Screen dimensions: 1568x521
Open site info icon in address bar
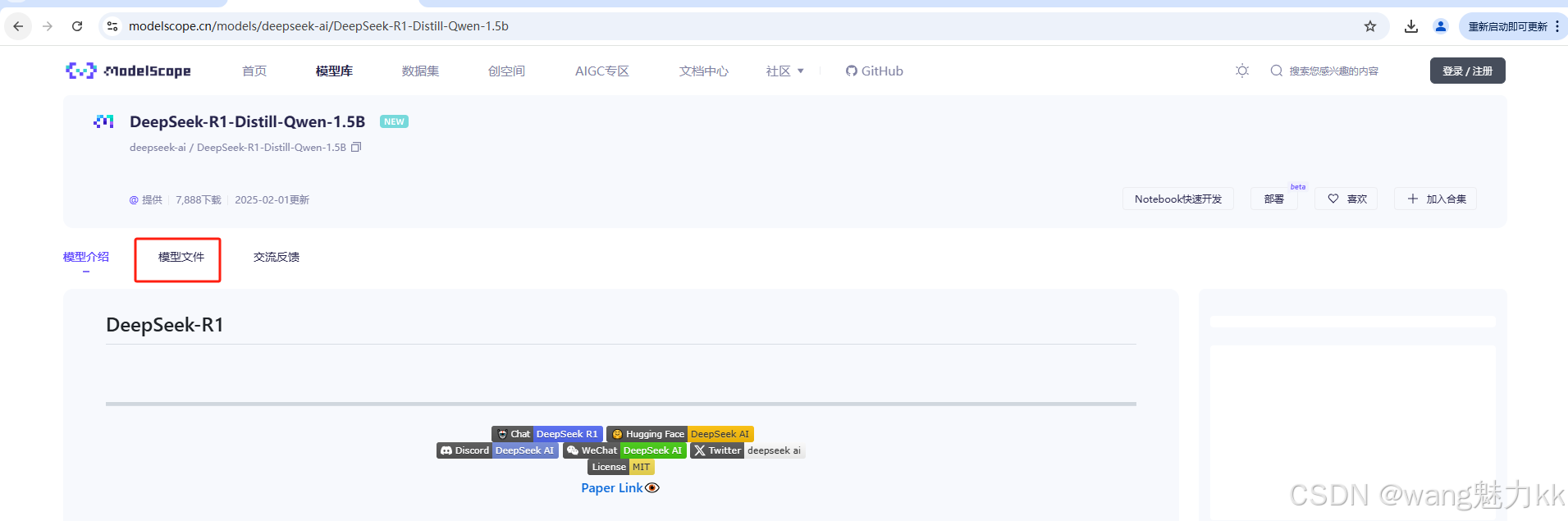112,26
